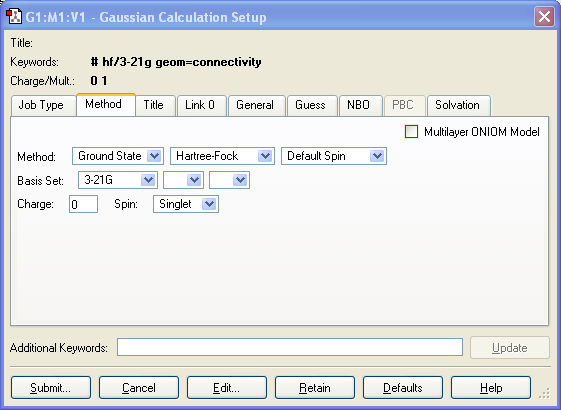Screen dimensions: 561x410
Task: Click the Edit... button
Action: pyautogui.click(x=227, y=387)
